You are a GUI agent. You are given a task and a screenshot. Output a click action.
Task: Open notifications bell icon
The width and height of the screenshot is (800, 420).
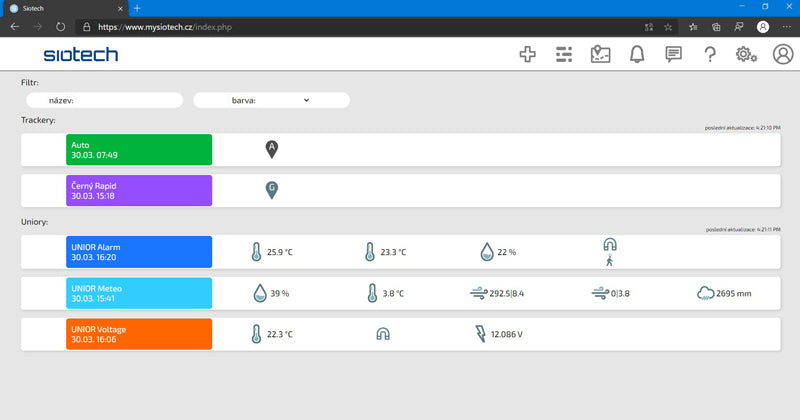click(x=637, y=54)
